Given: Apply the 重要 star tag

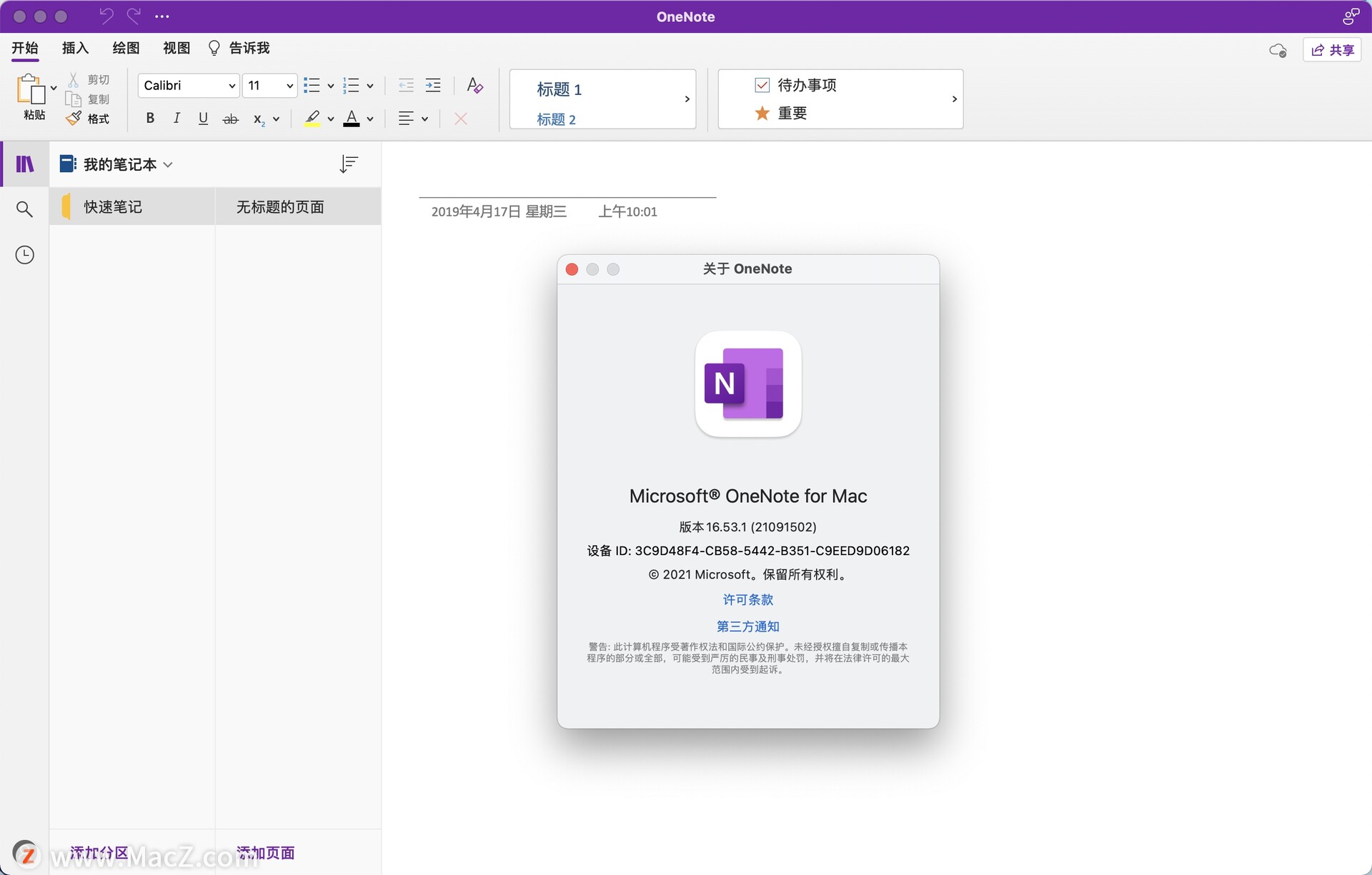Looking at the screenshot, I should point(781,113).
